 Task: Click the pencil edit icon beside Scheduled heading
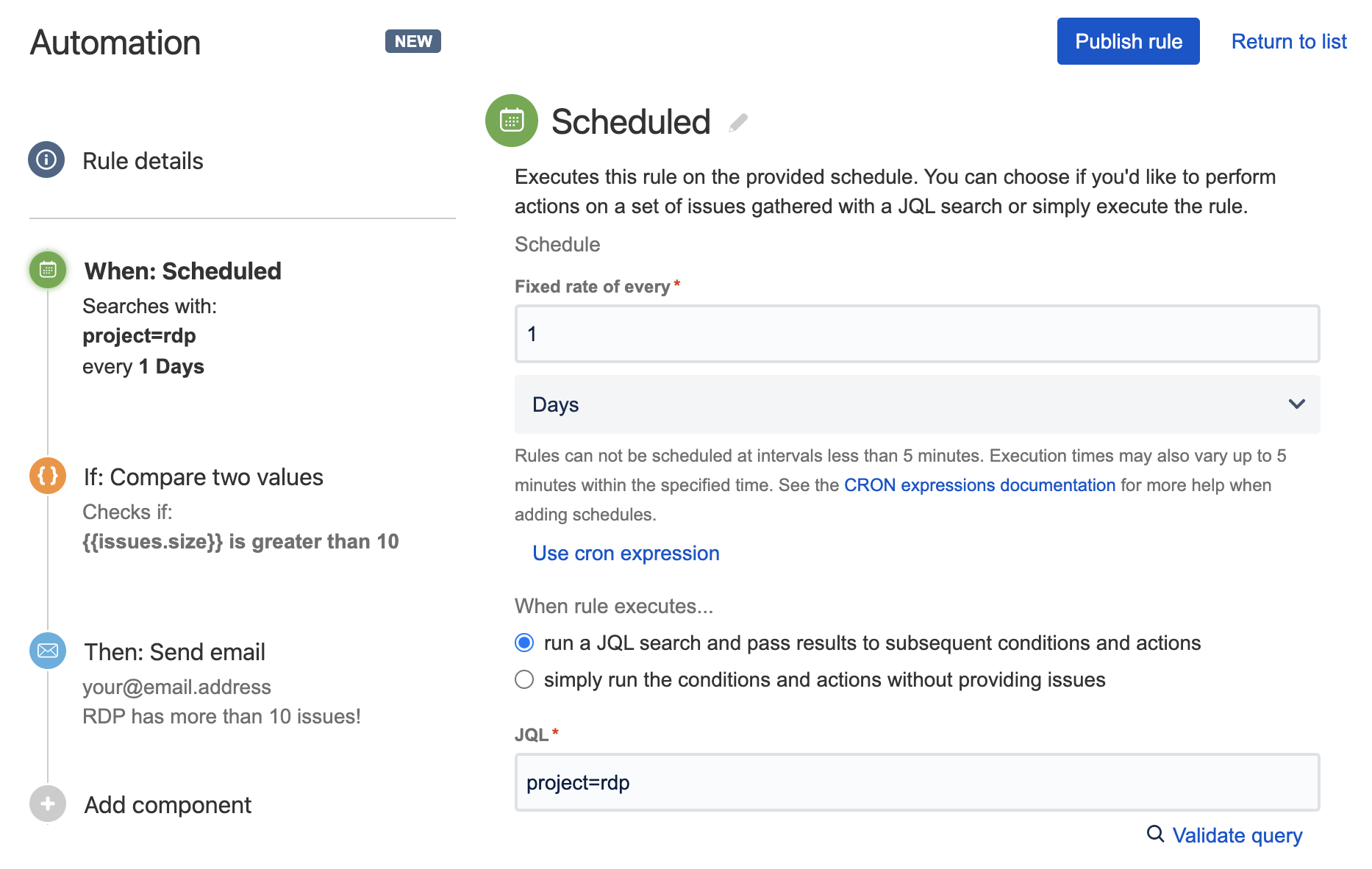pos(738,123)
